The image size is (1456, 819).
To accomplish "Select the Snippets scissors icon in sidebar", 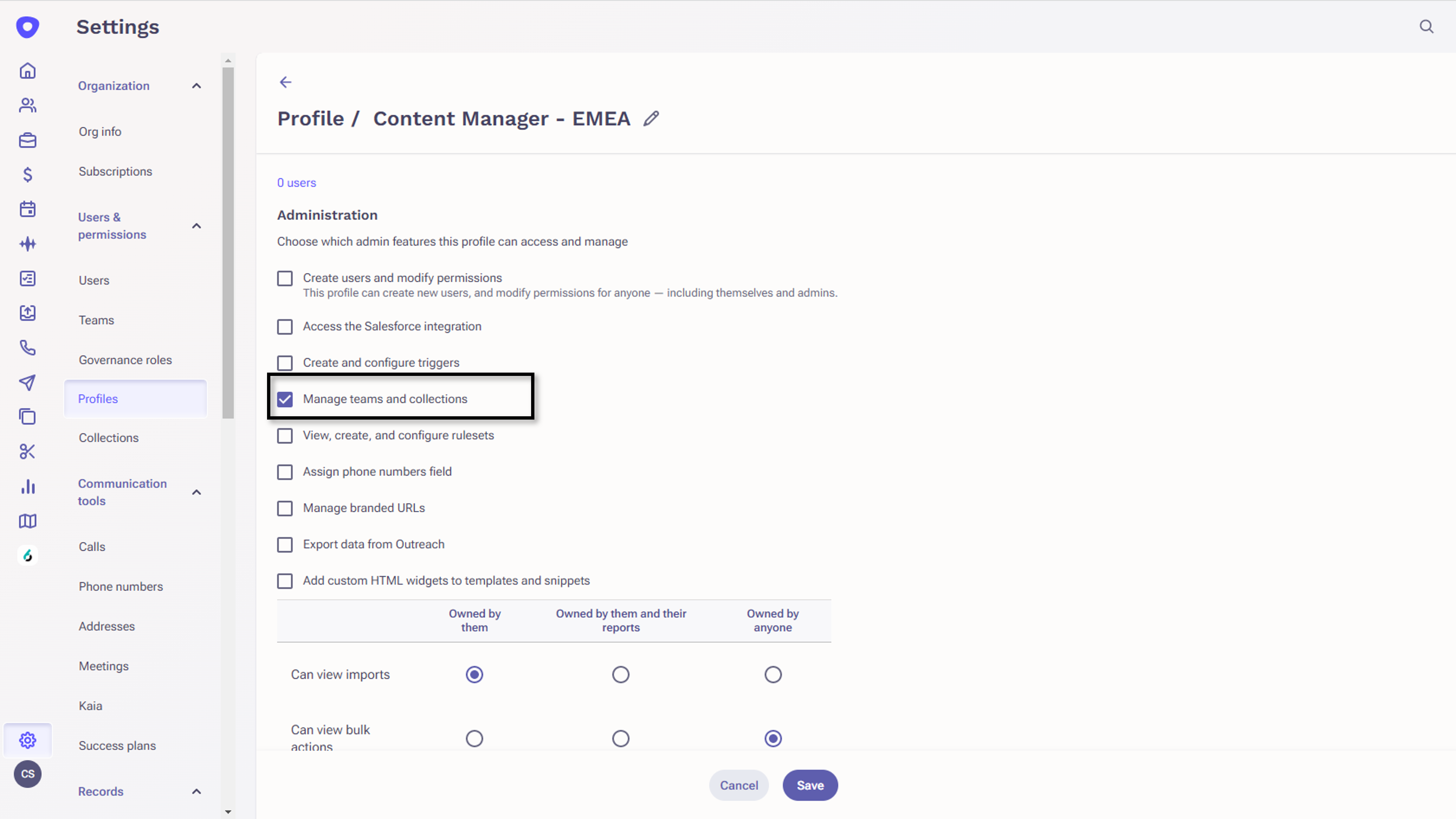I will pyautogui.click(x=28, y=452).
